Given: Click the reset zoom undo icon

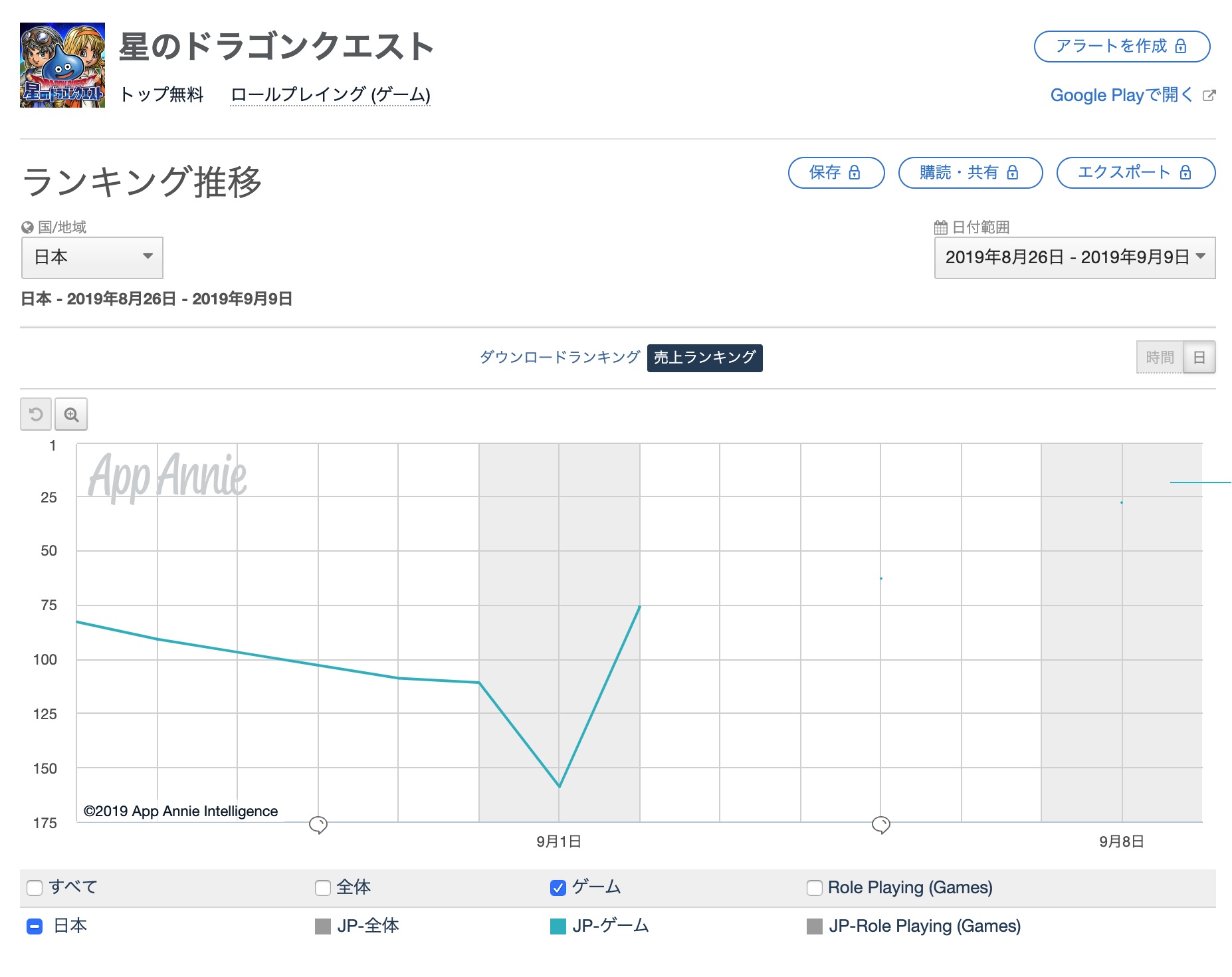Looking at the screenshot, I should pyautogui.click(x=36, y=415).
